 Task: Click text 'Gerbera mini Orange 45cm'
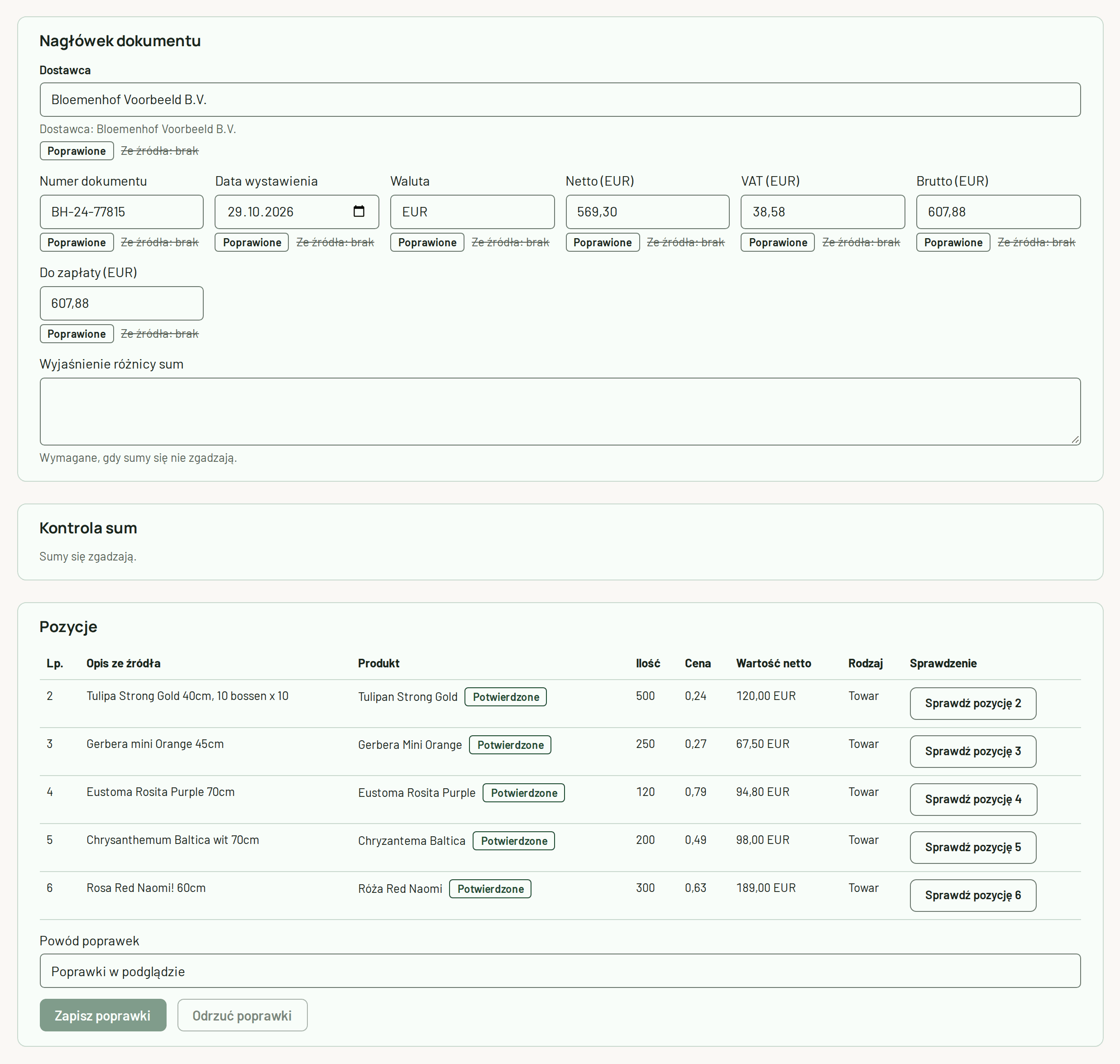click(x=155, y=744)
